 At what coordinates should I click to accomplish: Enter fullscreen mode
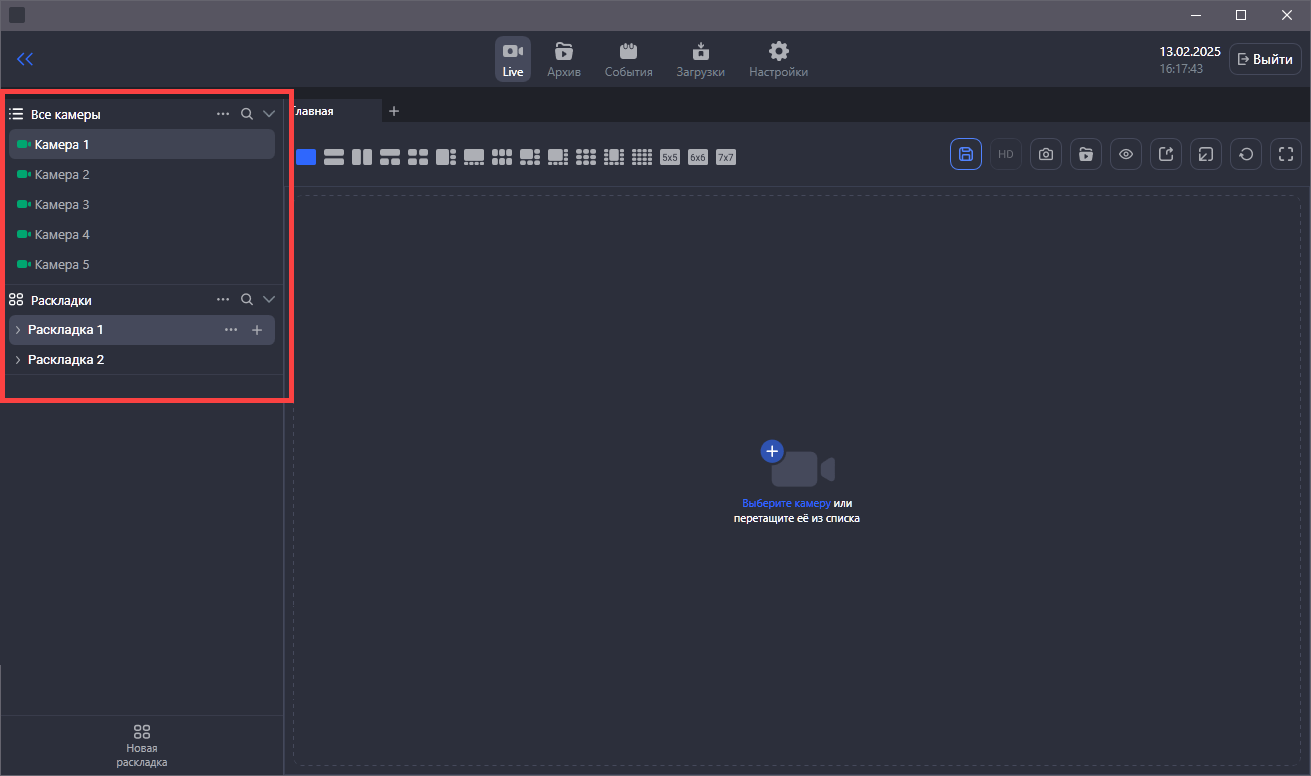[x=1285, y=154]
